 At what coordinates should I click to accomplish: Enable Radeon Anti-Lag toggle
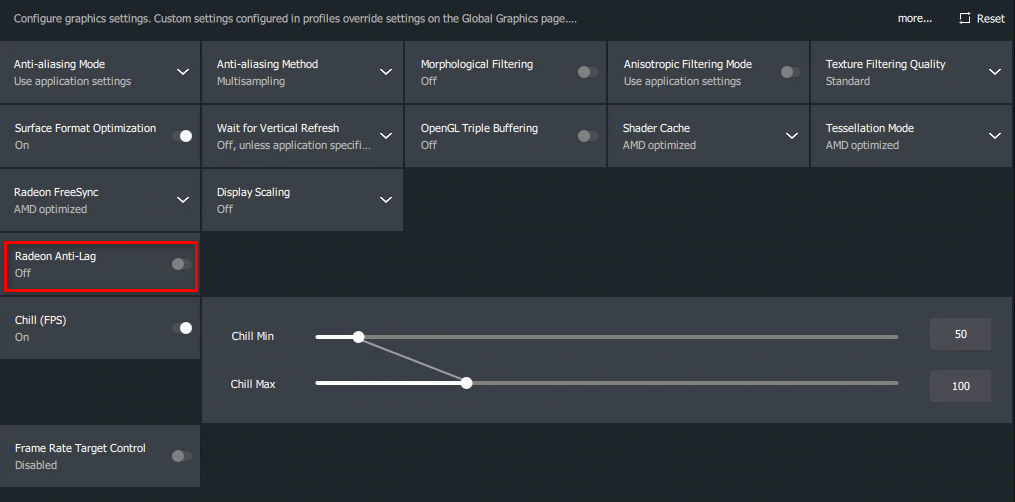click(181, 264)
